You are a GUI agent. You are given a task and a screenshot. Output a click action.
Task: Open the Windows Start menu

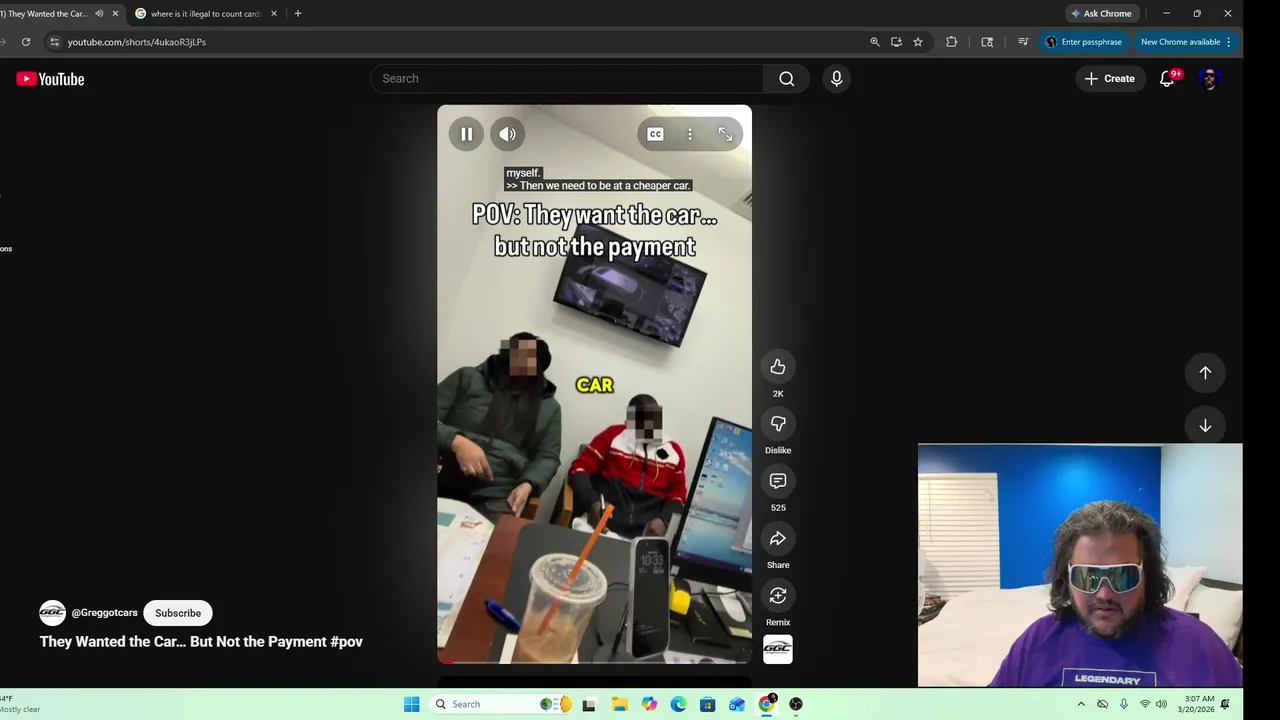coord(412,704)
